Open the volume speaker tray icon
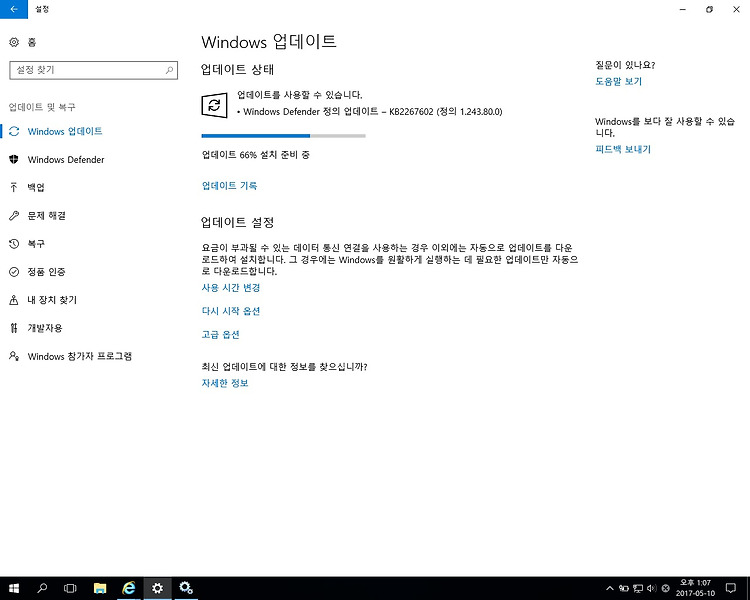The width and height of the screenshot is (750, 600). [651, 588]
